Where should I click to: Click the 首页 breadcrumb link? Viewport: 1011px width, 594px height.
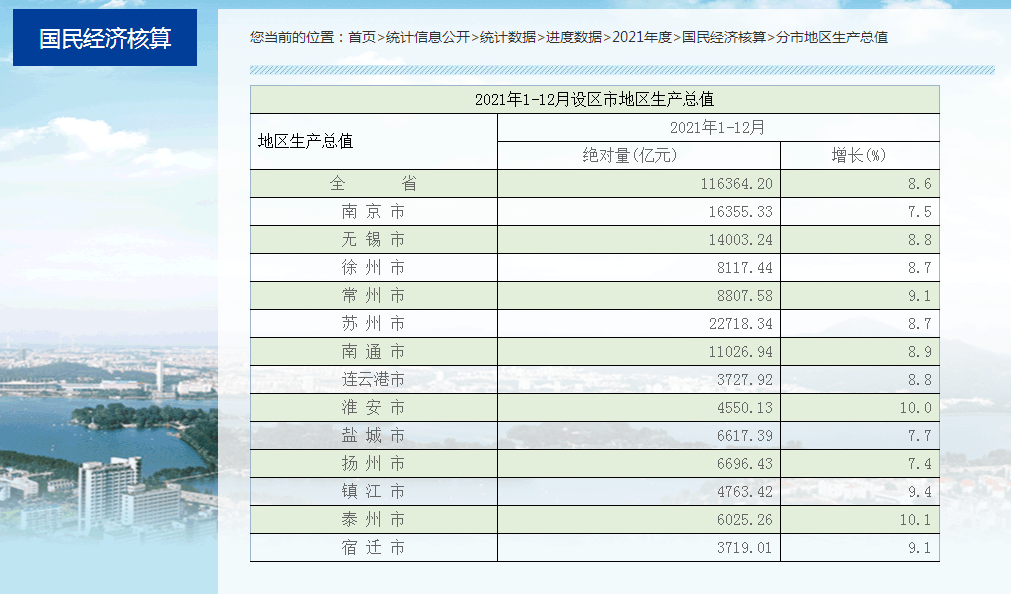click(361, 37)
